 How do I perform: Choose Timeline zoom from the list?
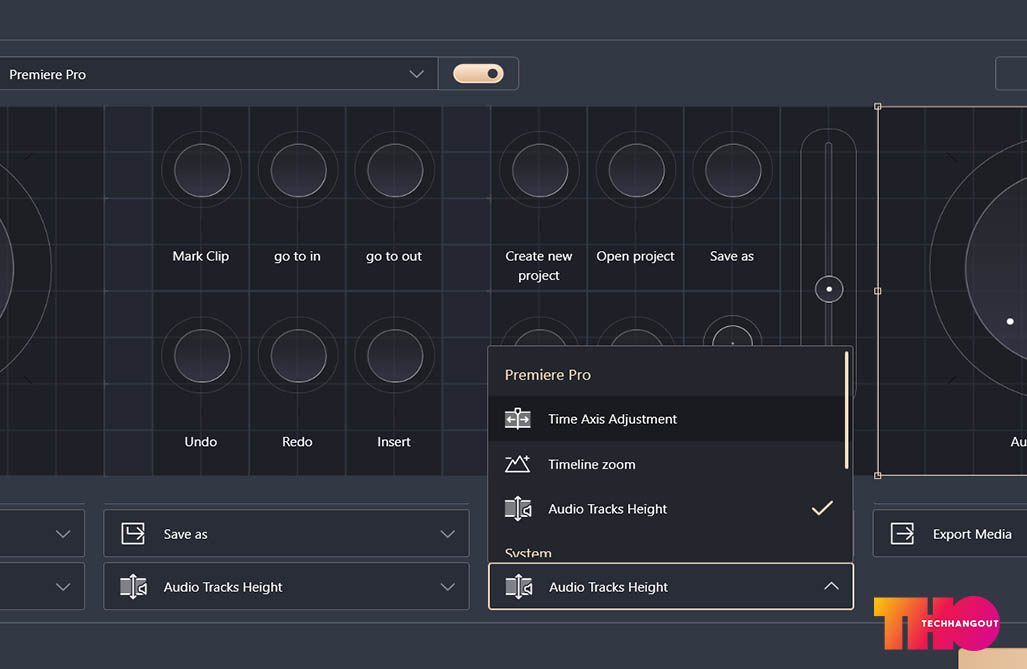[666, 464]
